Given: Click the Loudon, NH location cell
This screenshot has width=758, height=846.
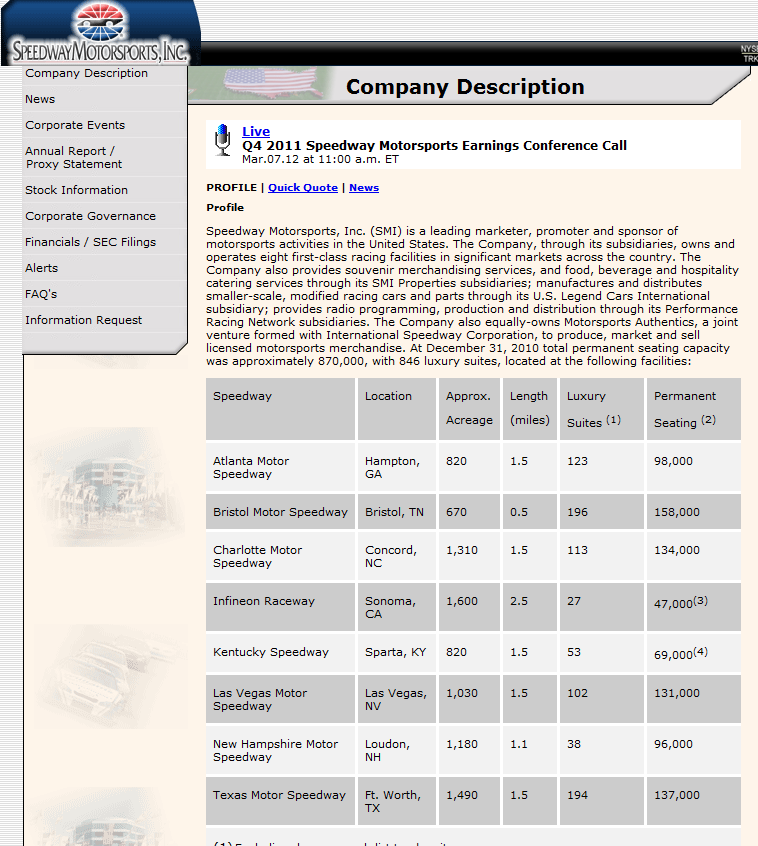Looking at the screenshot, I should 397,750.
